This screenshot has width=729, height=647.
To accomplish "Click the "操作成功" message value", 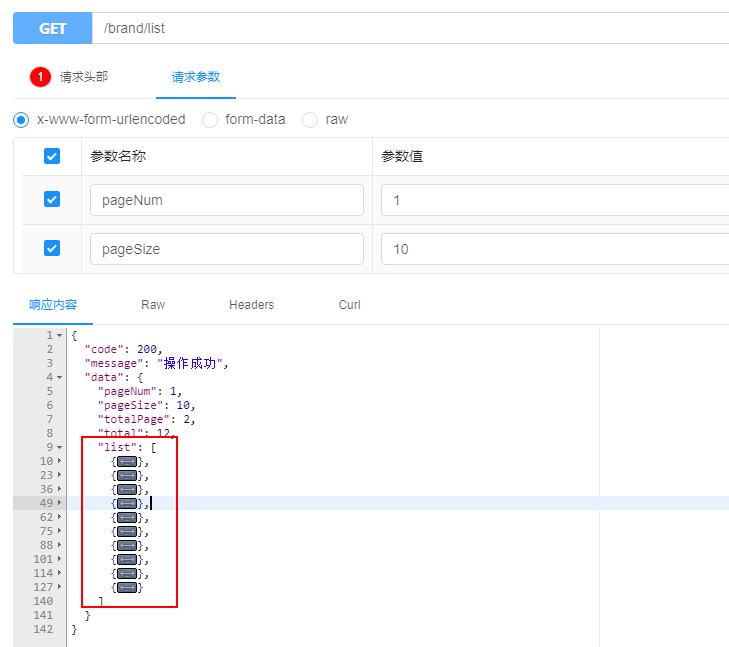I will [190, 363].
